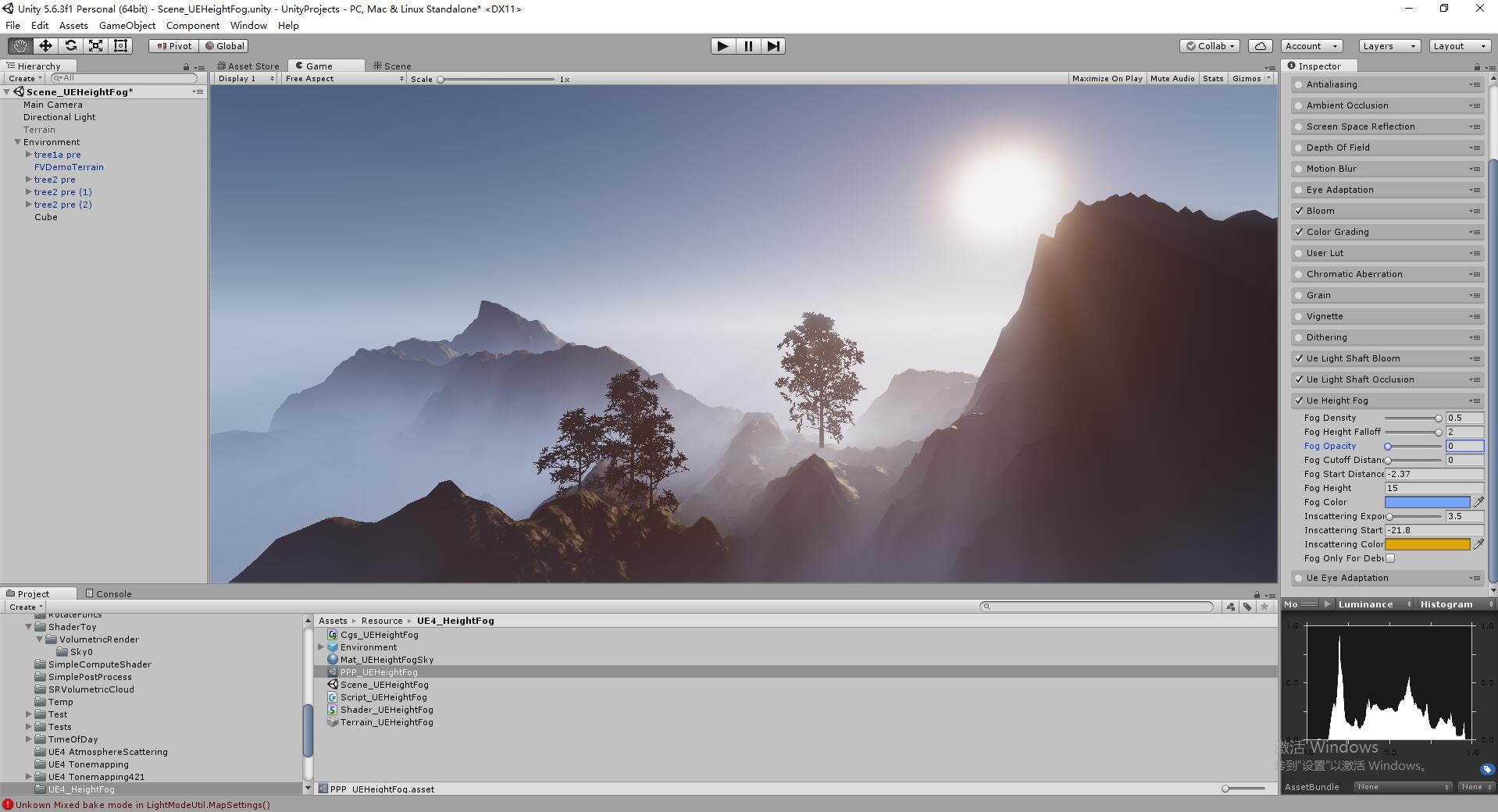The height and width of the screenshot is (812, 1498).
Task: Collapse the Environment item in Hierarchy
Action: (x=17, y=141)
